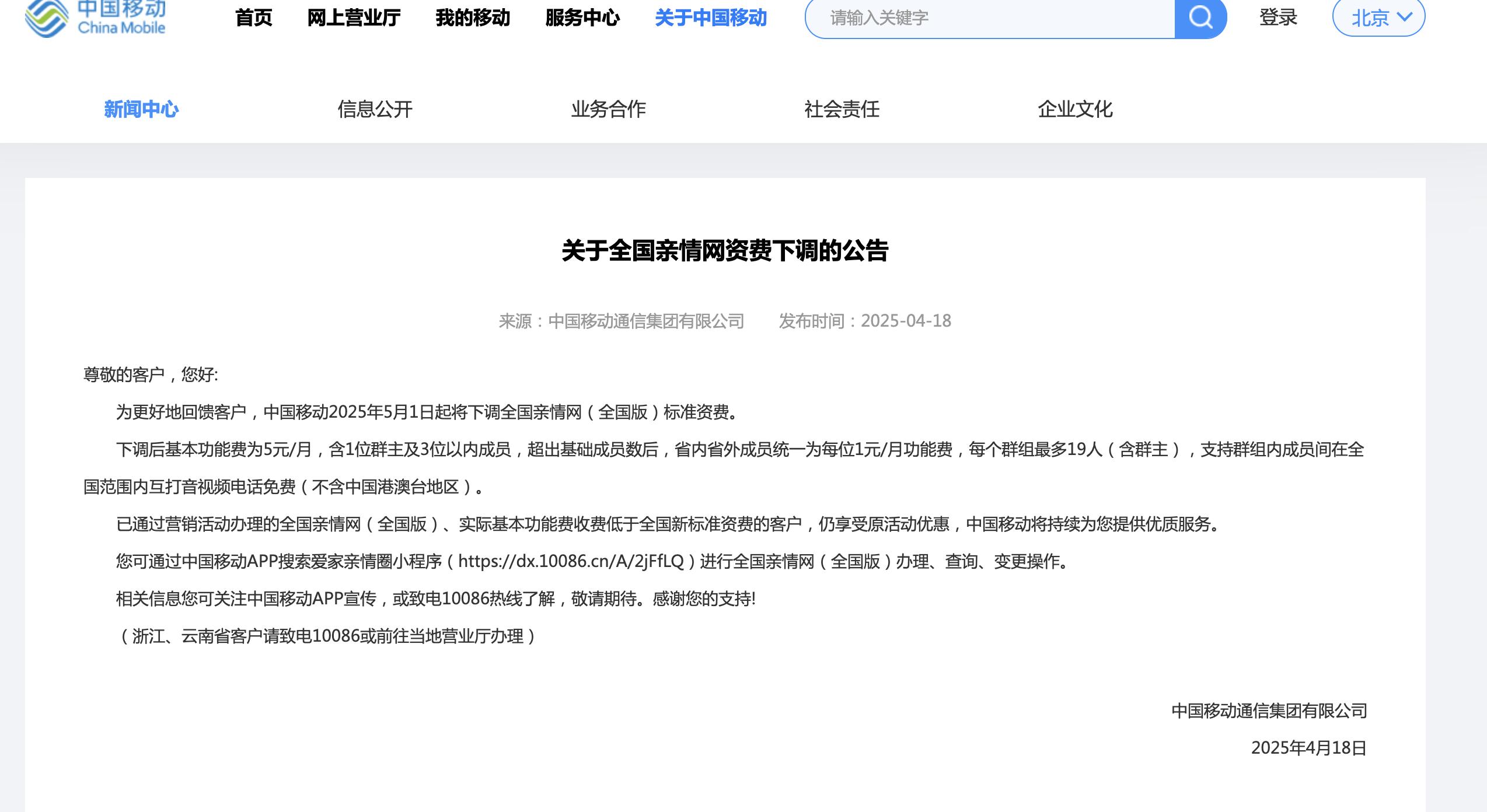
Task: Click the line starting 国范围内互打音视频电话免费
Action: 284,487
